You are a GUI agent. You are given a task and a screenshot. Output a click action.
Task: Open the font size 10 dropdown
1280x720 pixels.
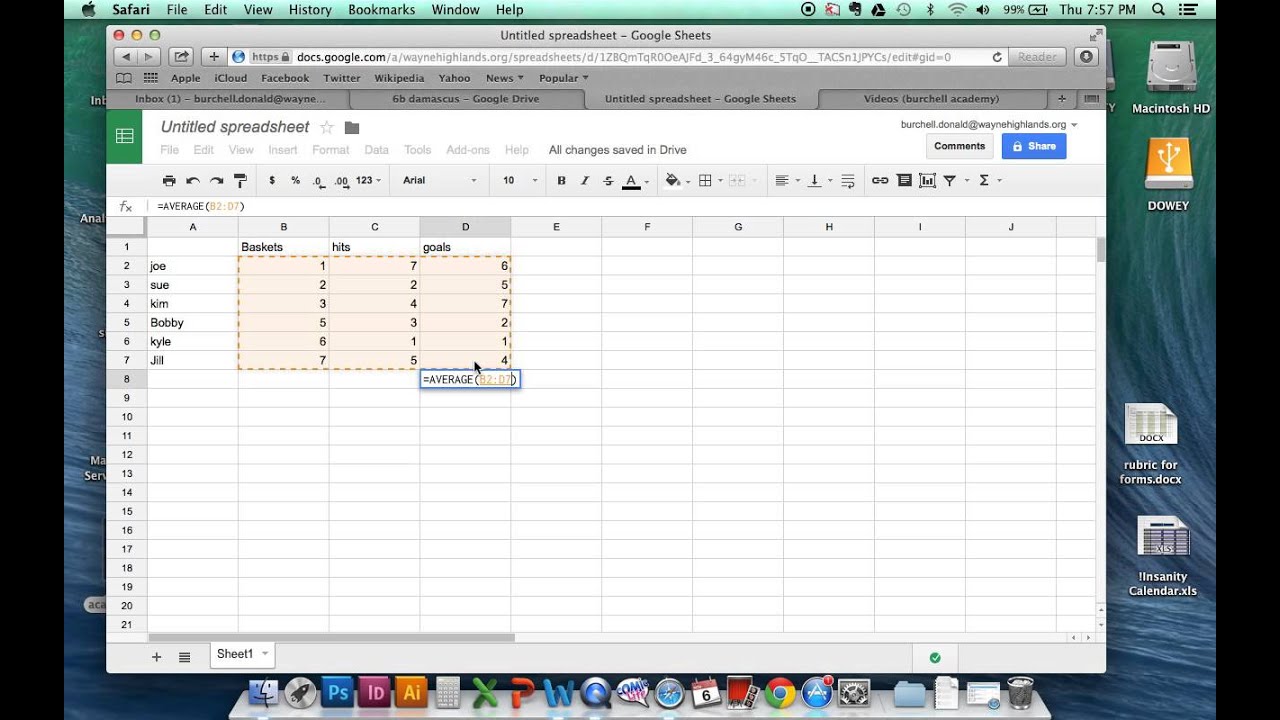pyautogui.click(x=519, y=181)
